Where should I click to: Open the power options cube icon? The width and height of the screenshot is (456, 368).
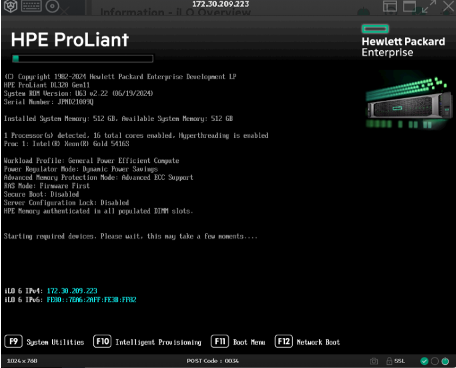click(x=11, y=6)
